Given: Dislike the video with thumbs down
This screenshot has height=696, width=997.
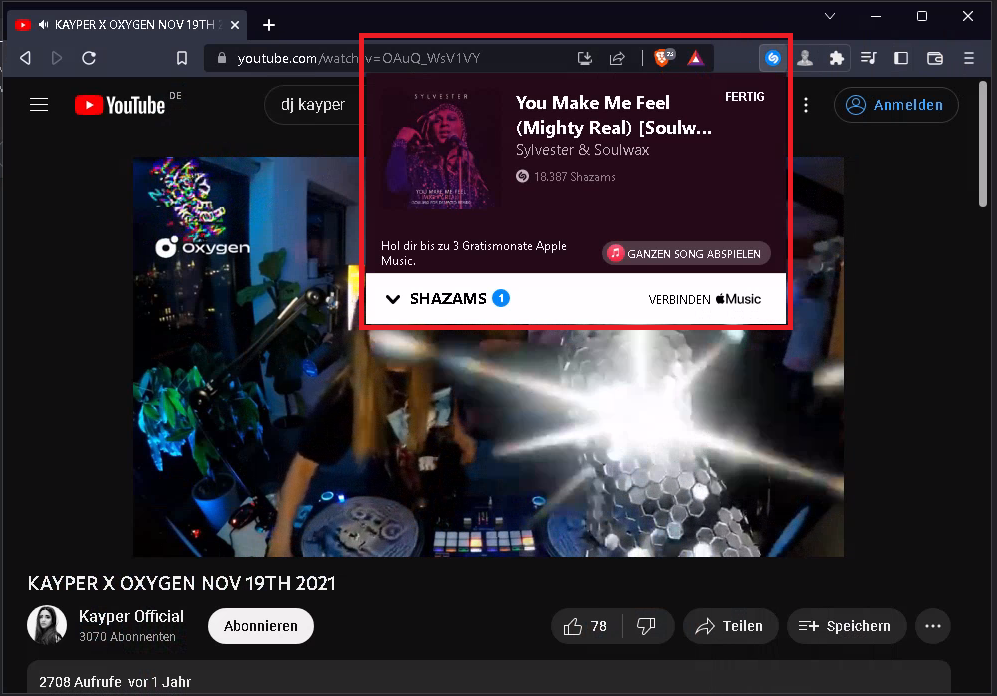Looking at the screenshot, I should tap(646, 626).
